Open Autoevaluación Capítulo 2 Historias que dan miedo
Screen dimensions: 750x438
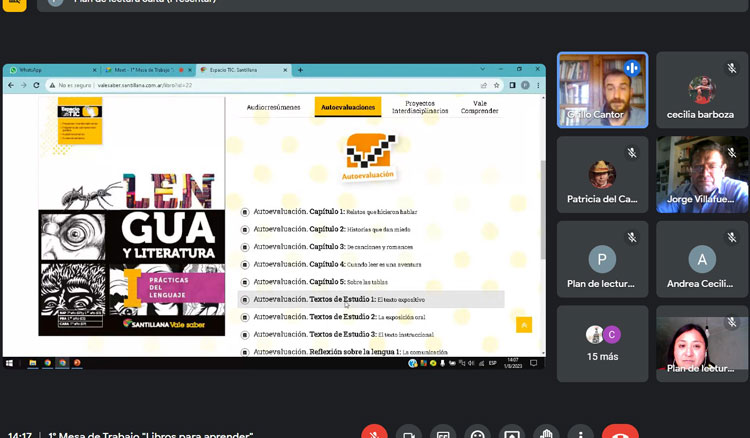click(332, 230)
